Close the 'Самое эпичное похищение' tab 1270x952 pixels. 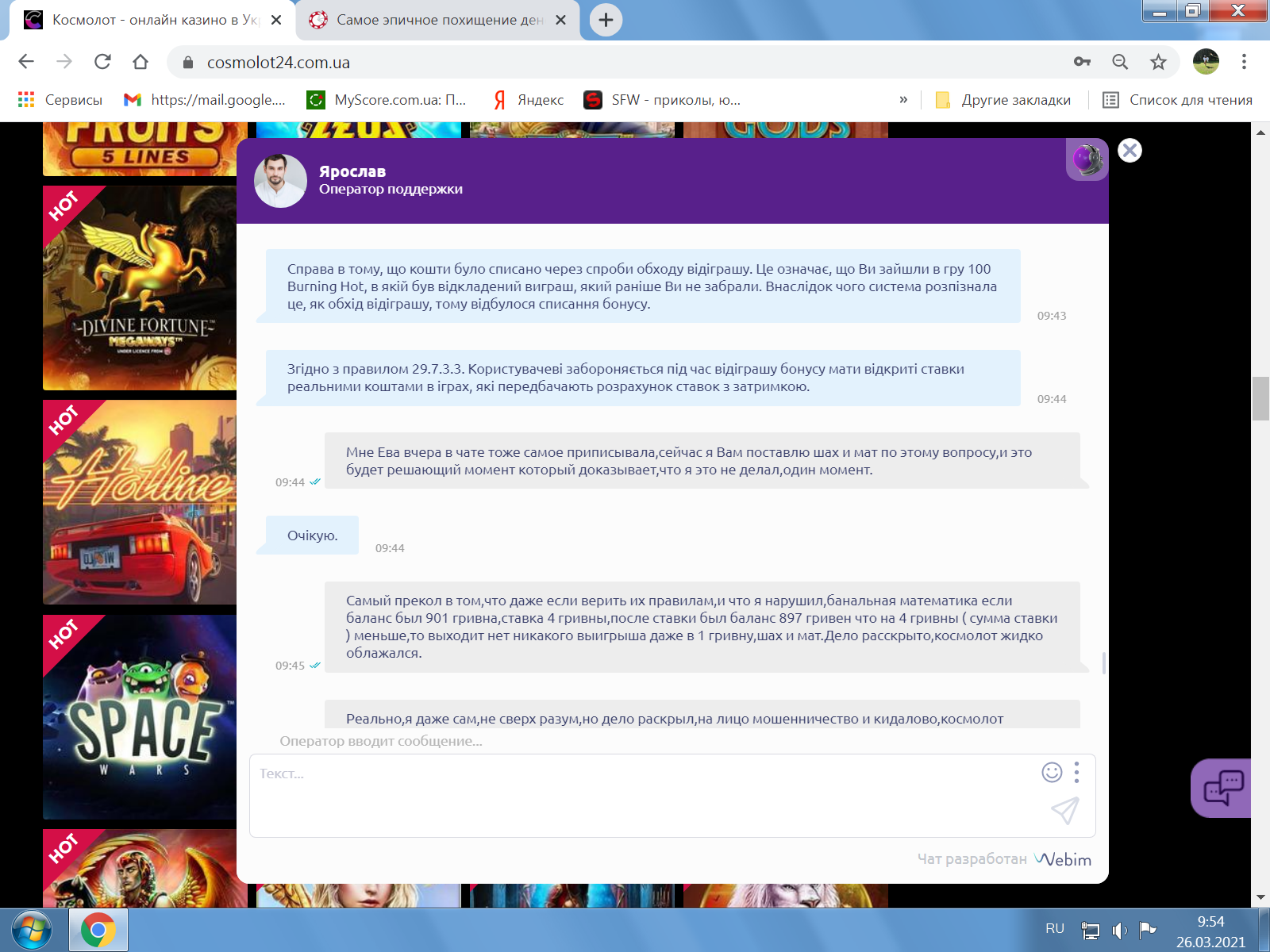[x=560, y=20]
